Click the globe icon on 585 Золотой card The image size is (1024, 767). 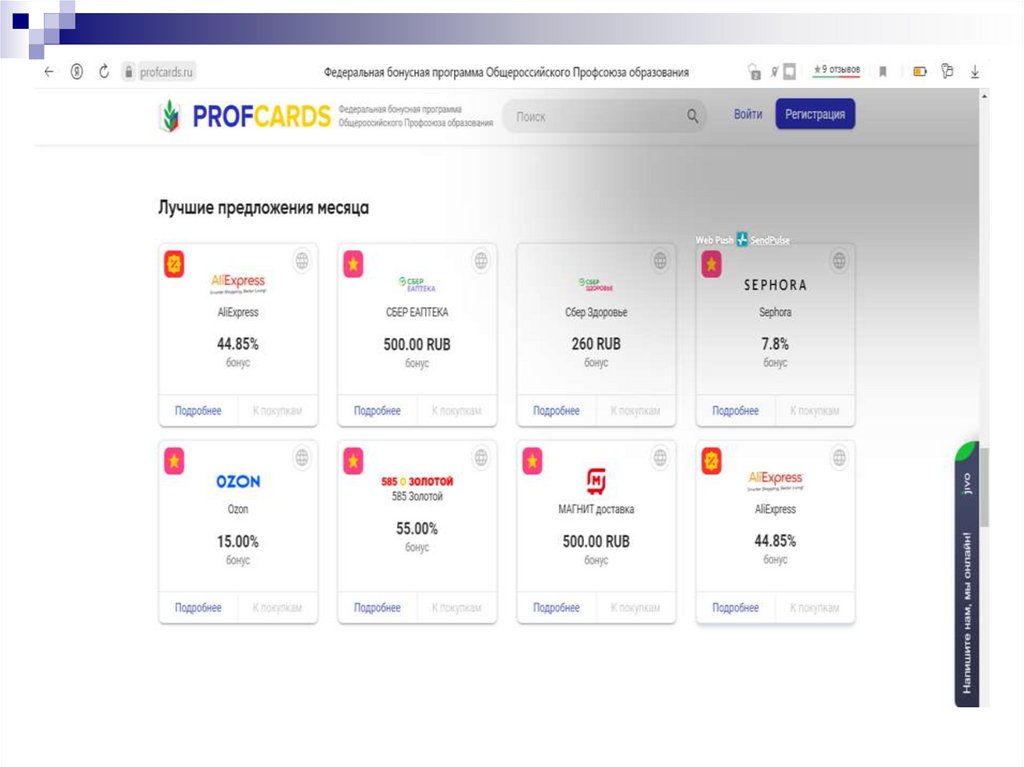pos(481,457)
